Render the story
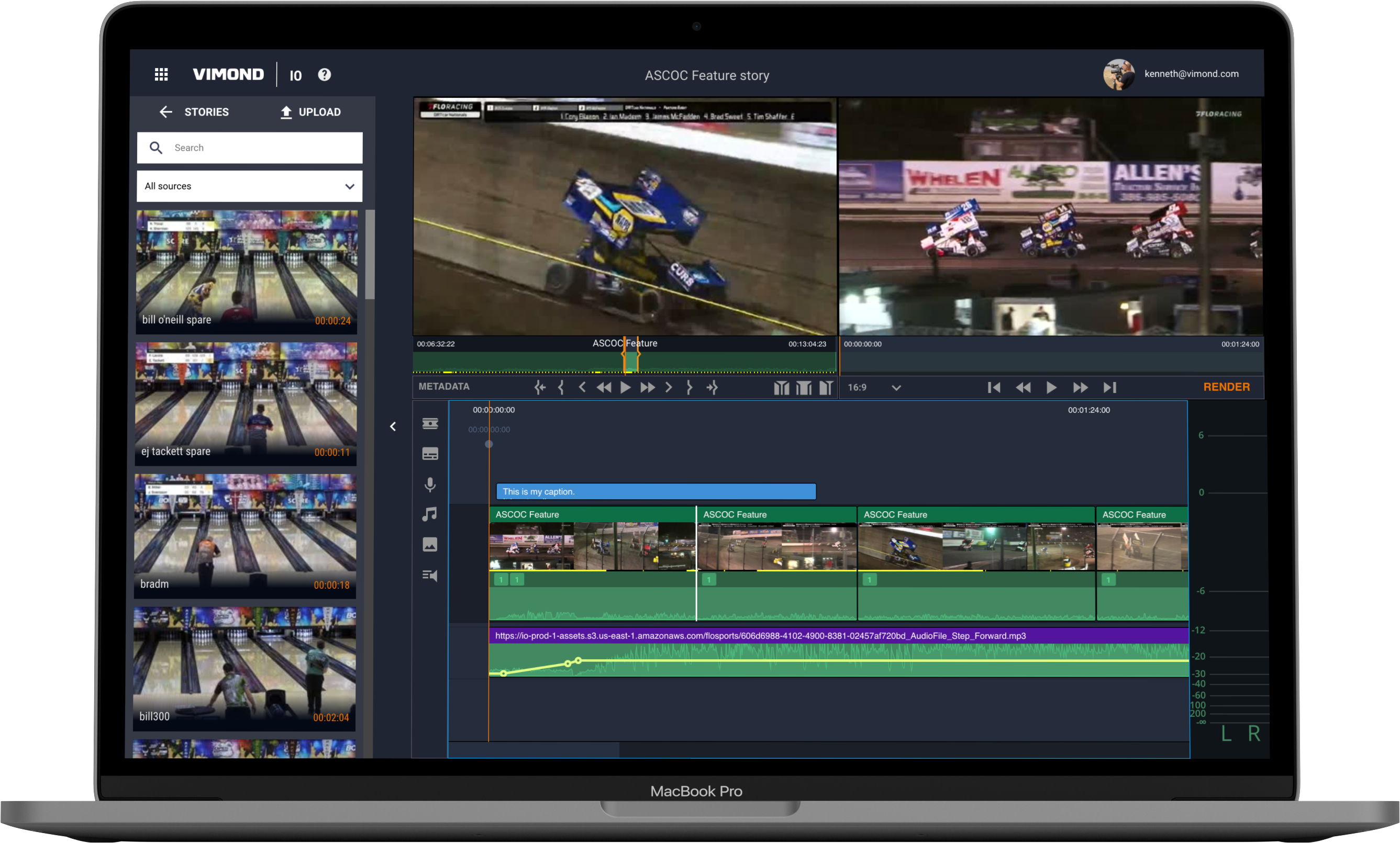This screenshot has height=843, width=1400. point(1226,387)
